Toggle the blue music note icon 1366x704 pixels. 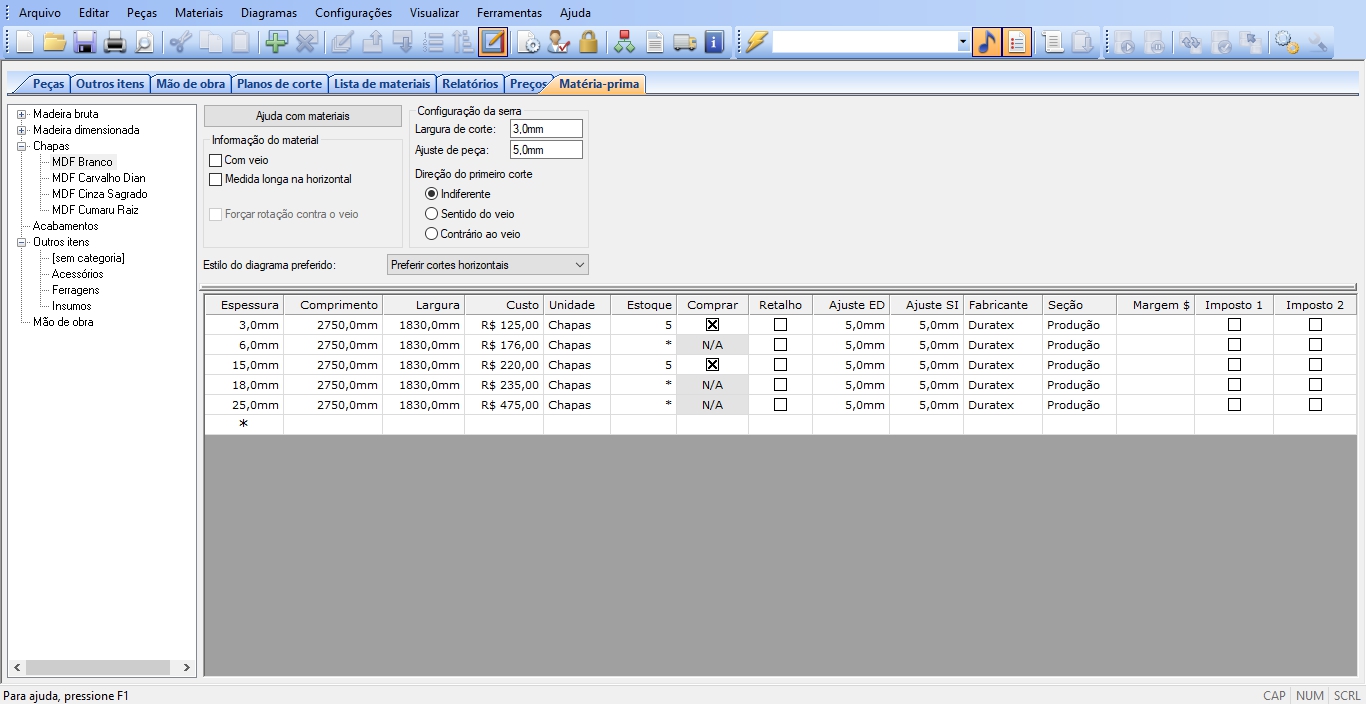[x=986, y=42]
